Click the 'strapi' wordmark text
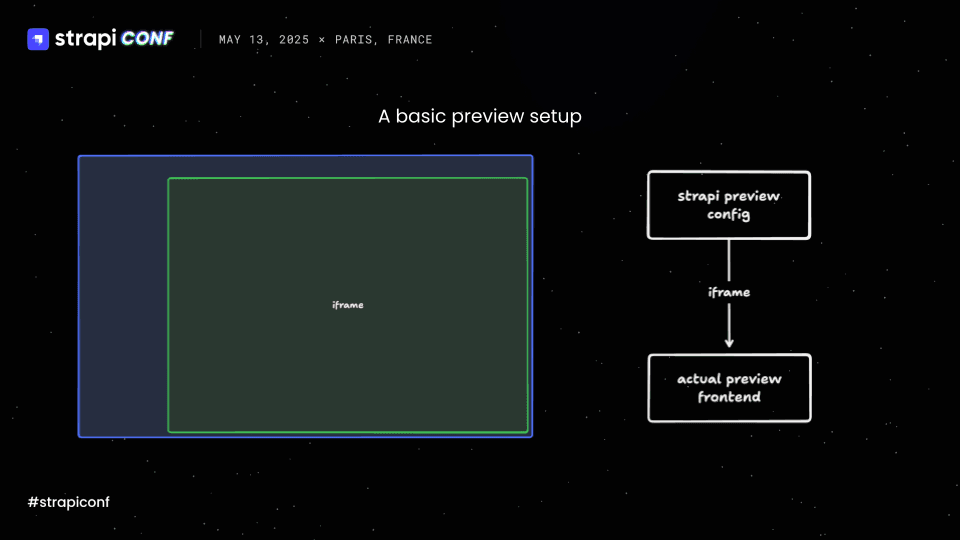The image size is (960, 540). coord(86,39)
